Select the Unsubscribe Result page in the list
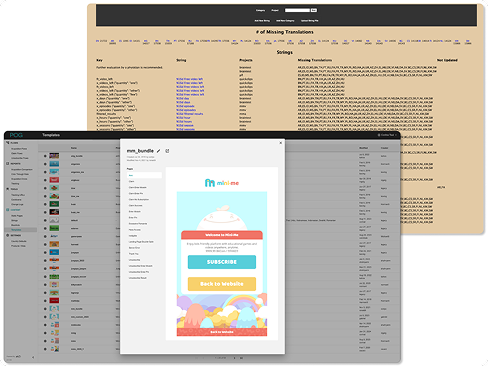 (x=138, y=278)
